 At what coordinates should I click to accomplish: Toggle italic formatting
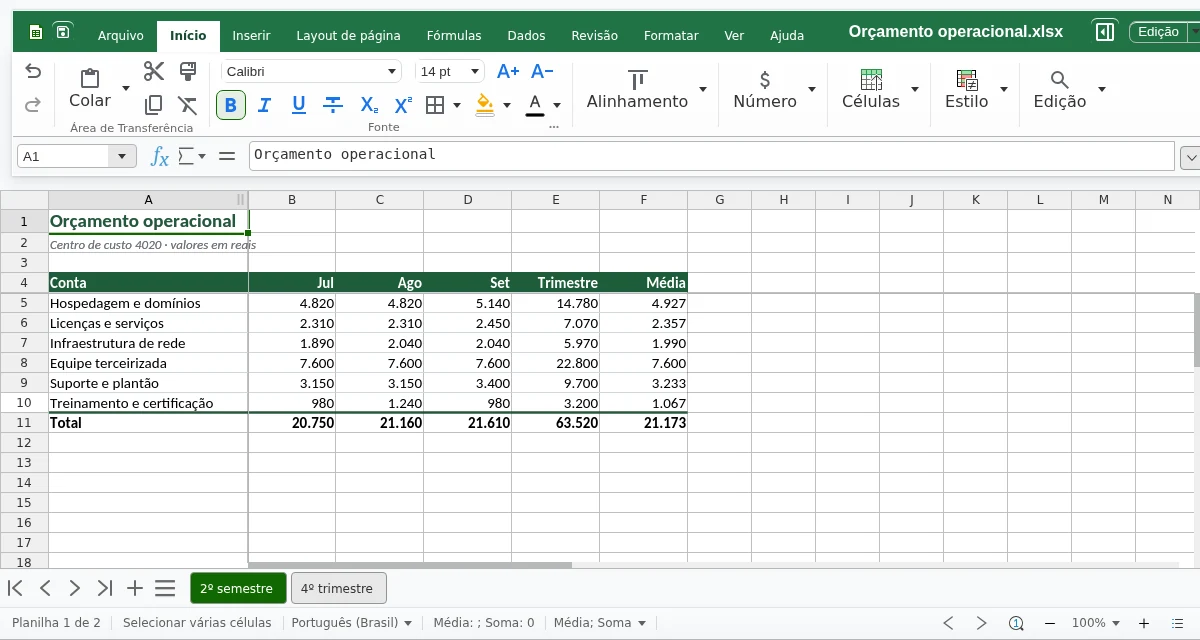[x=265, y=104]
